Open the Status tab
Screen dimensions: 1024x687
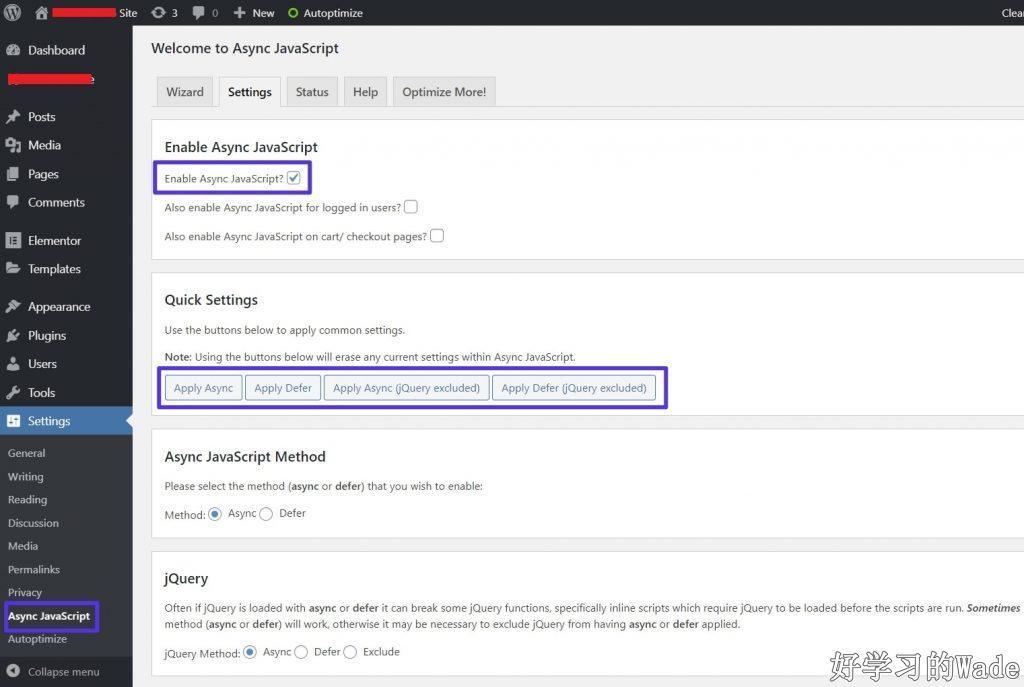312,91
